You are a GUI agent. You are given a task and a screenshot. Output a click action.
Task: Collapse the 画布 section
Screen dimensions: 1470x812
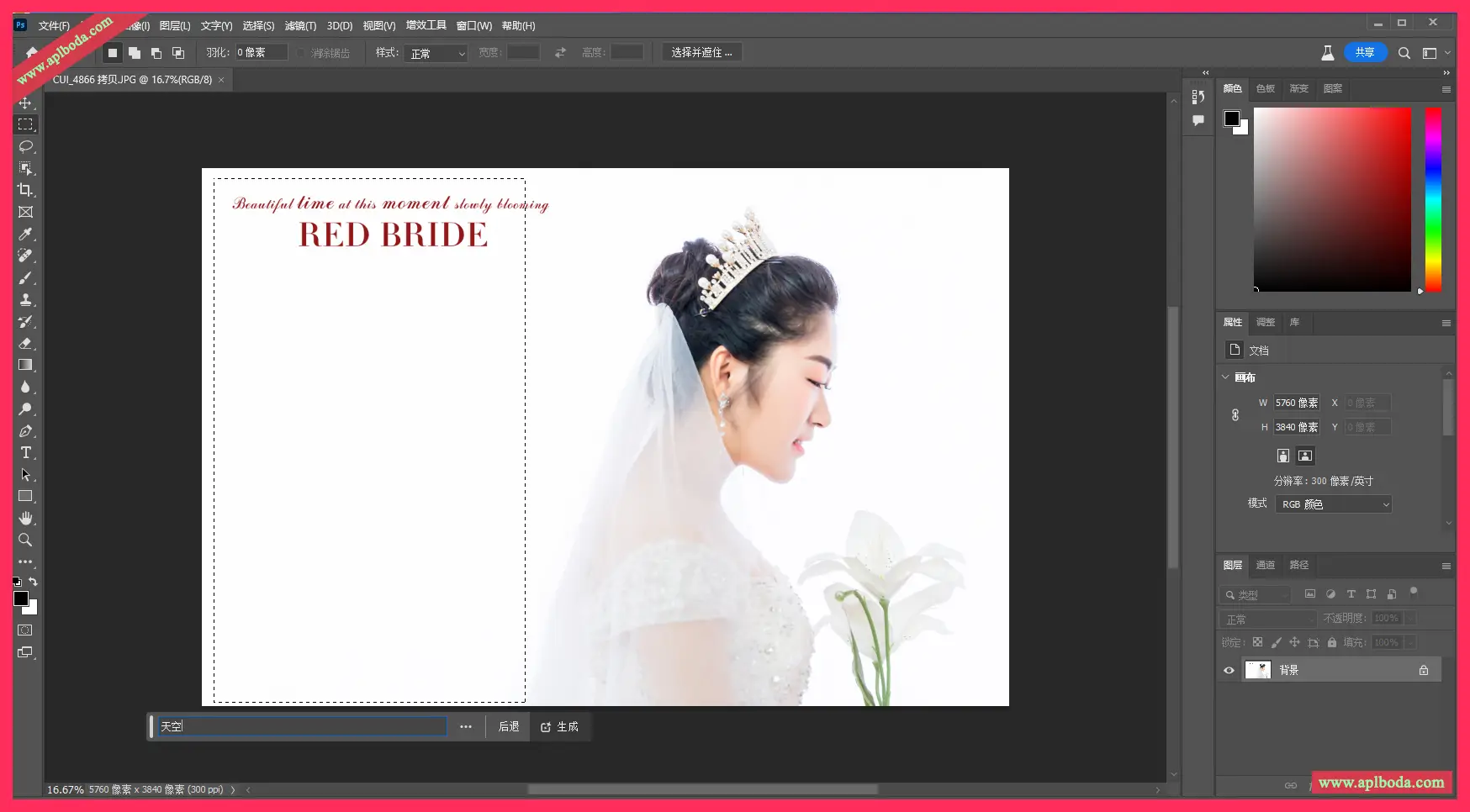[x=1225, y=377]
